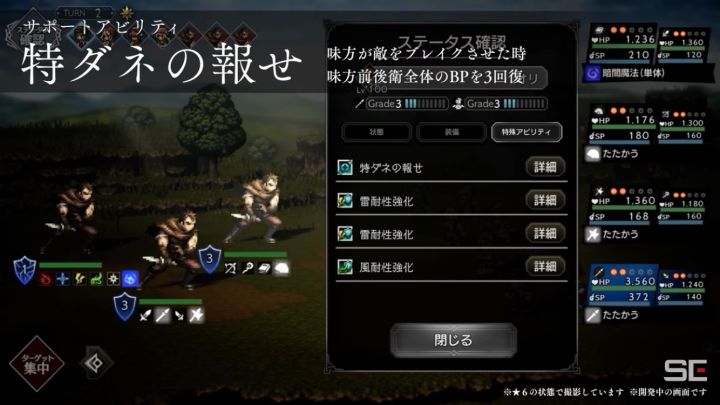Select the 暗闇魔法(単体) skill icon
Image resolution: width=720 pixels, height=405 pixels.
(593, 73)
